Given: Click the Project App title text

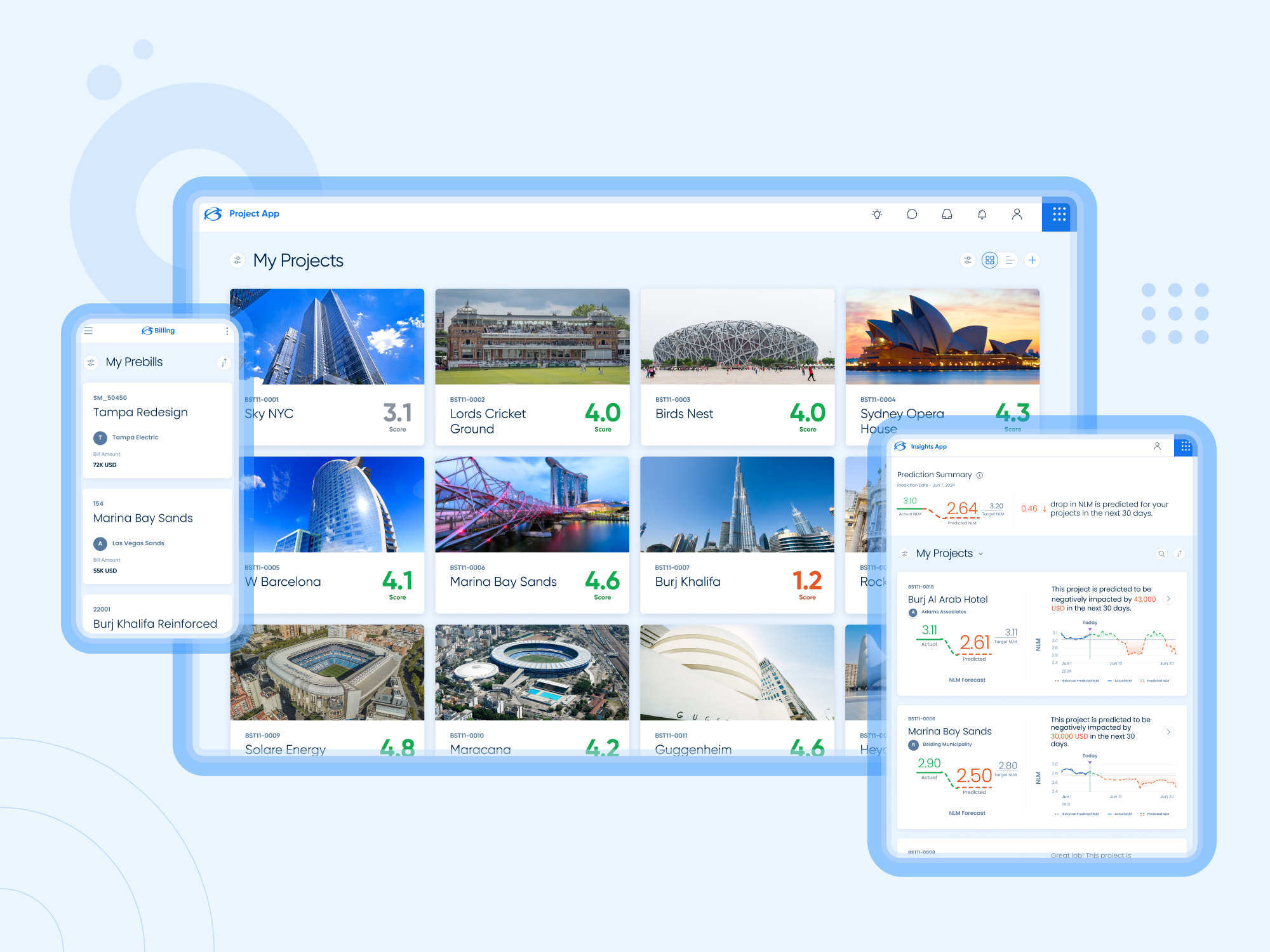Looking at the screenshot, I should pos(254,214).
